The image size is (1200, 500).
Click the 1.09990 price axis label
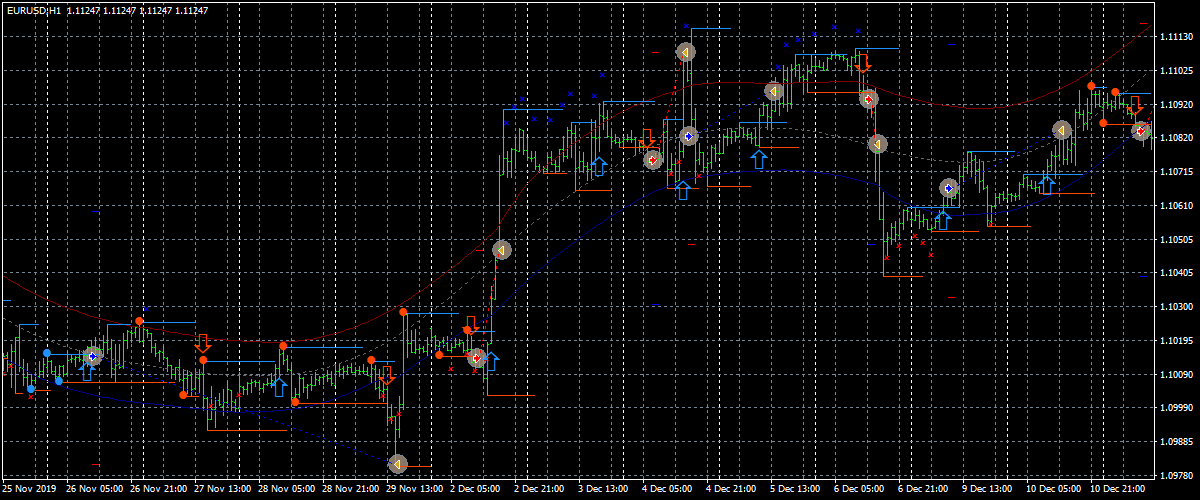coord(1174,408)
